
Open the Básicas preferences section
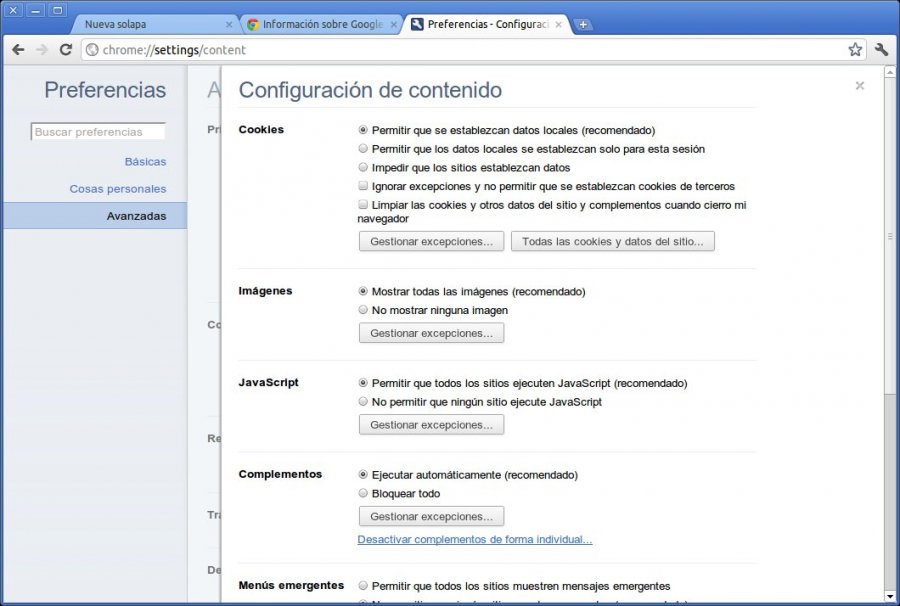point(145,162)
